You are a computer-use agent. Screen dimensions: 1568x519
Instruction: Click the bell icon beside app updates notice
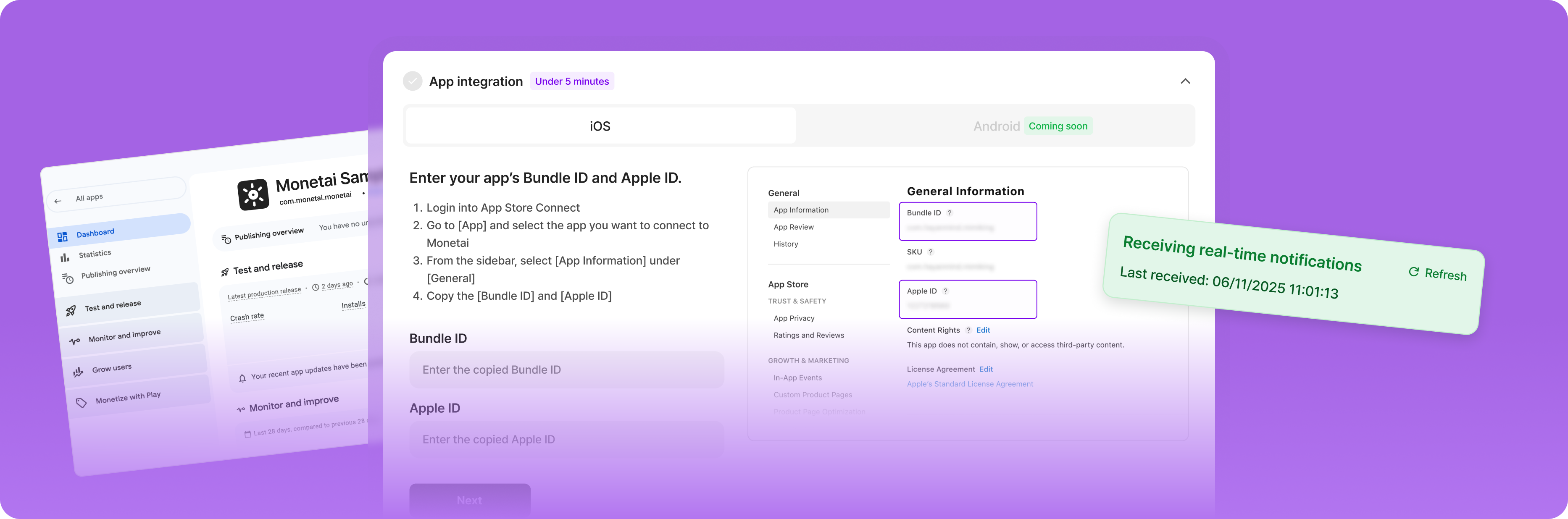(242, 378)
